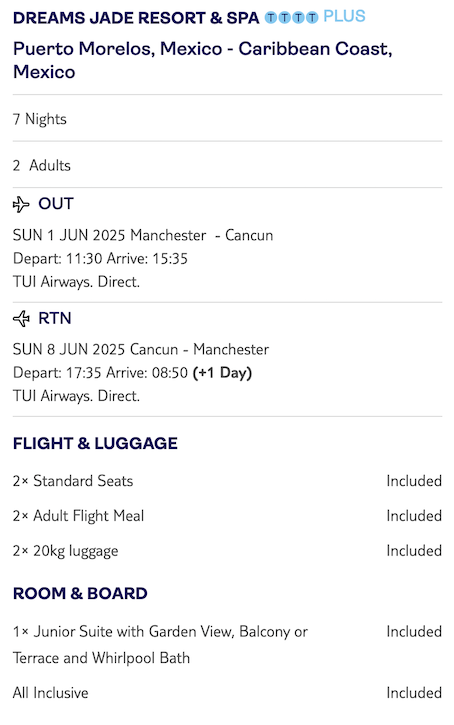Click the third T rating icon
The width and height of the screenshot is (454, 725).
click(x=299, y=18)
